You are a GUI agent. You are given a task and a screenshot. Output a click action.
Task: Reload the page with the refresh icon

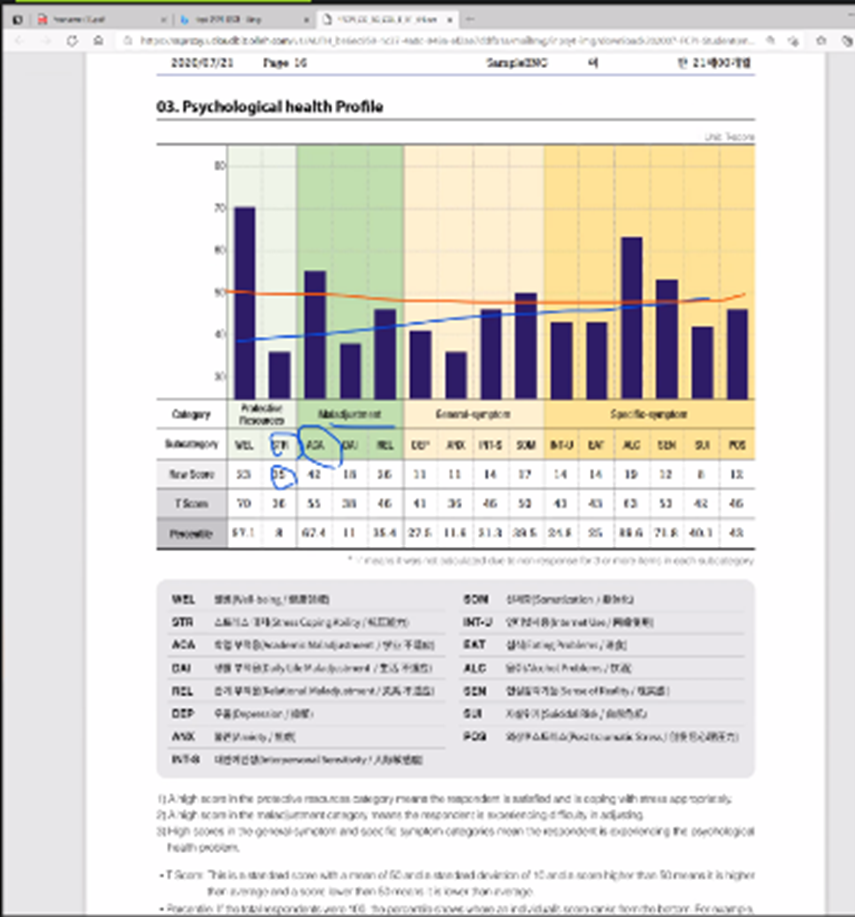72,41
